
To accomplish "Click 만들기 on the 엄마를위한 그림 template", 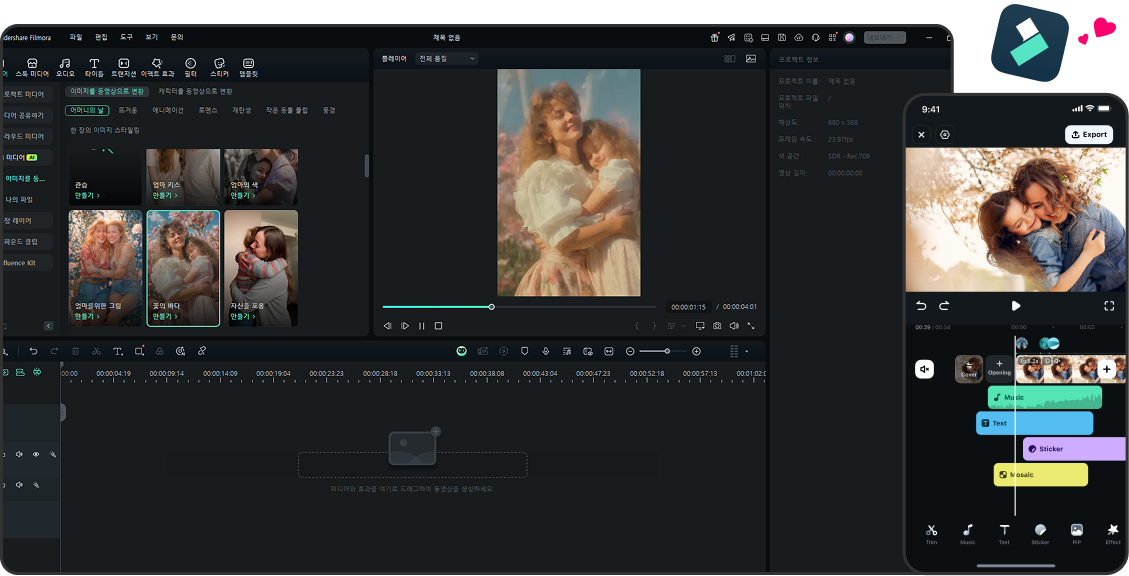I will coord(86,316).
